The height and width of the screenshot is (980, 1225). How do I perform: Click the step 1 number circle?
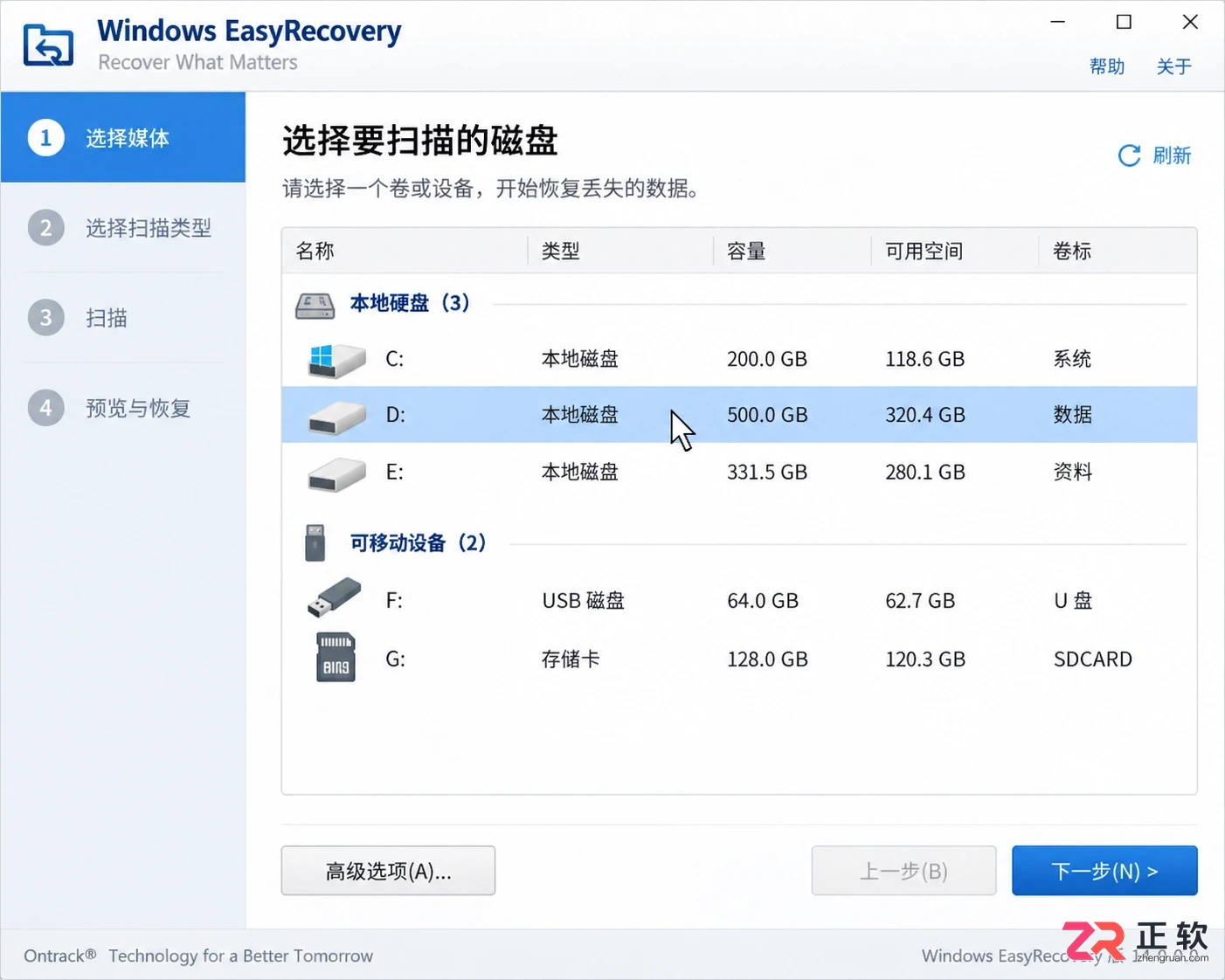[x=46, y=138]
